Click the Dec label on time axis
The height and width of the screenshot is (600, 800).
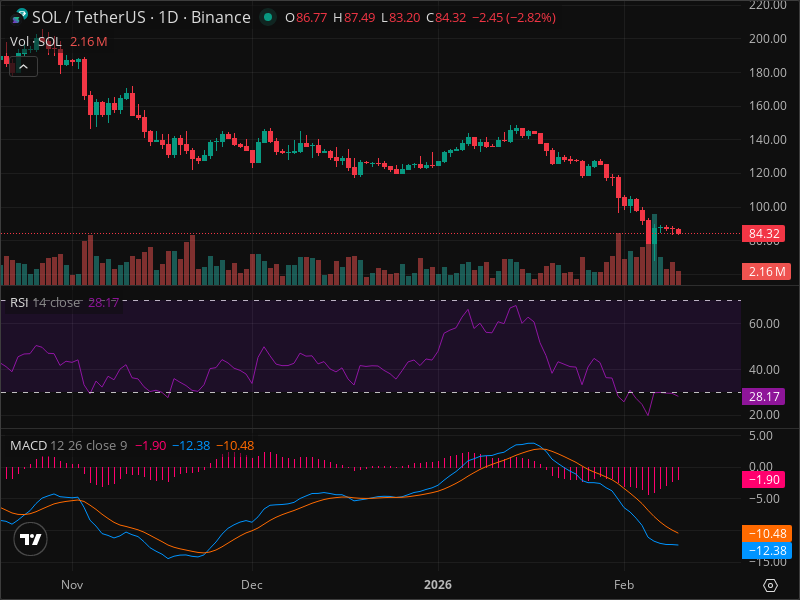click(252, 585)
